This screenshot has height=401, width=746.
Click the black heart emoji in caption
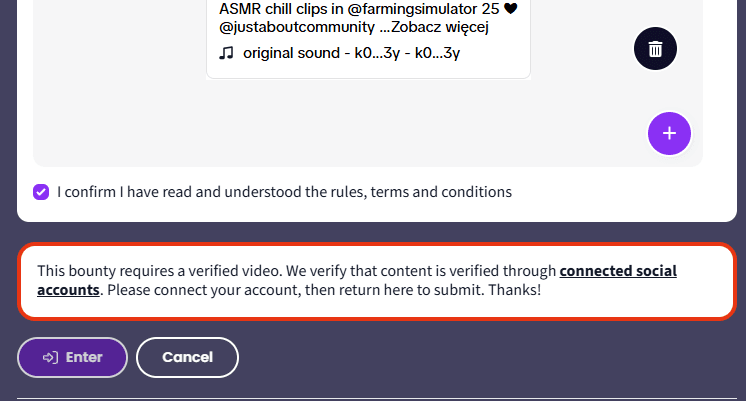[x=510, y=8]
